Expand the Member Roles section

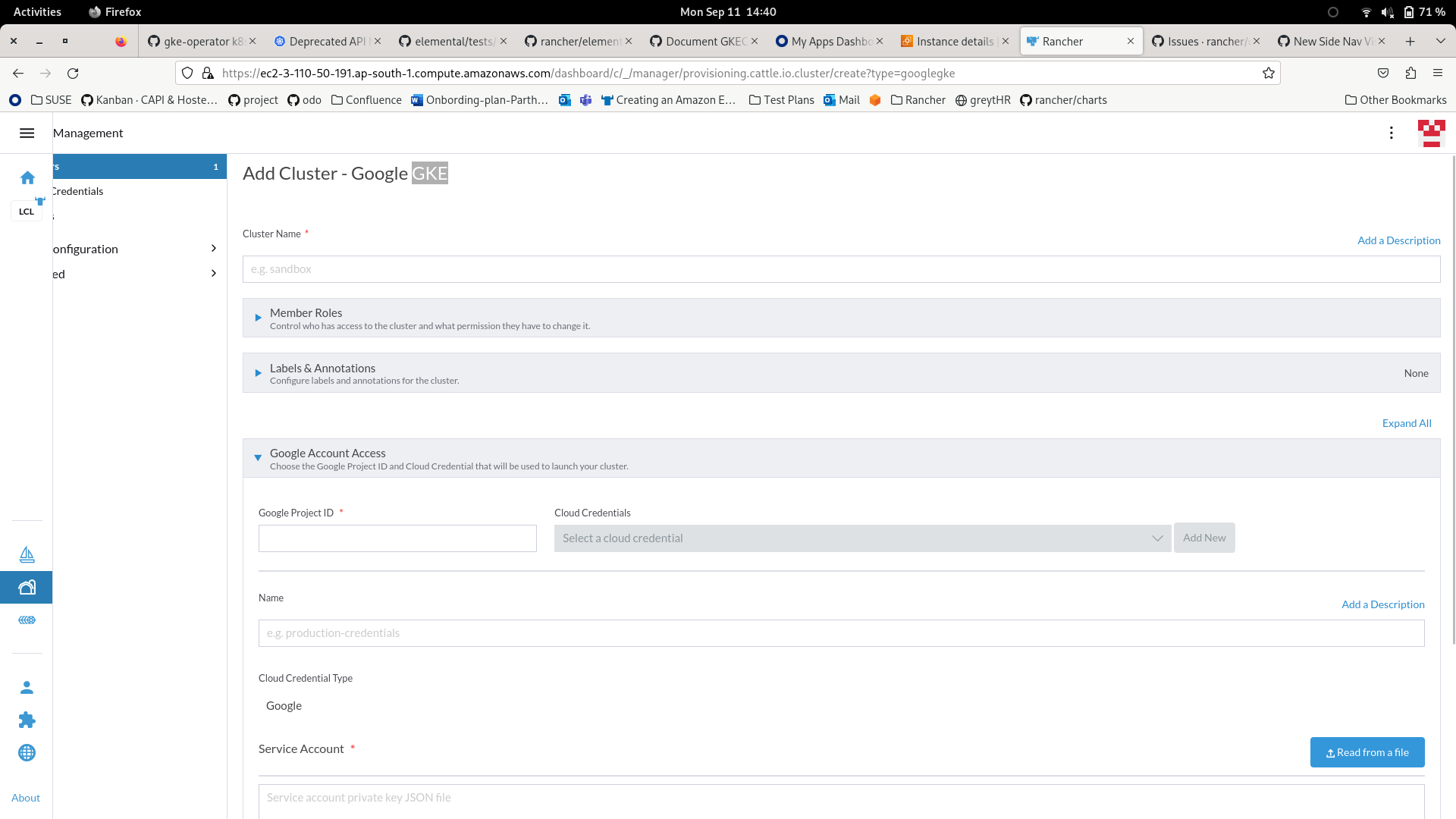click(258, 318)
